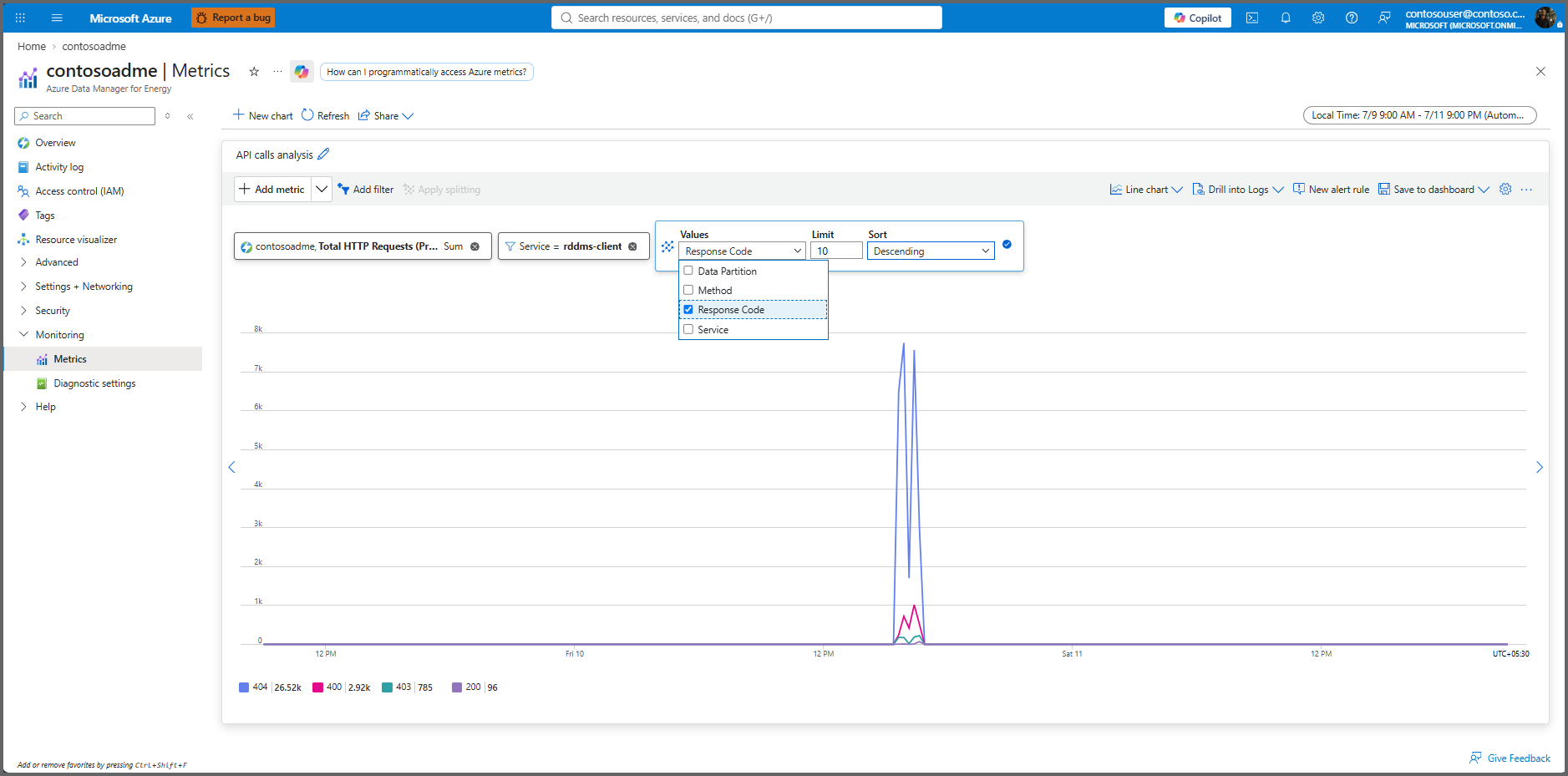The image size is (1568, 776).
Task: Open the Sort dropdown showing Descending
Action: [931, 251]
